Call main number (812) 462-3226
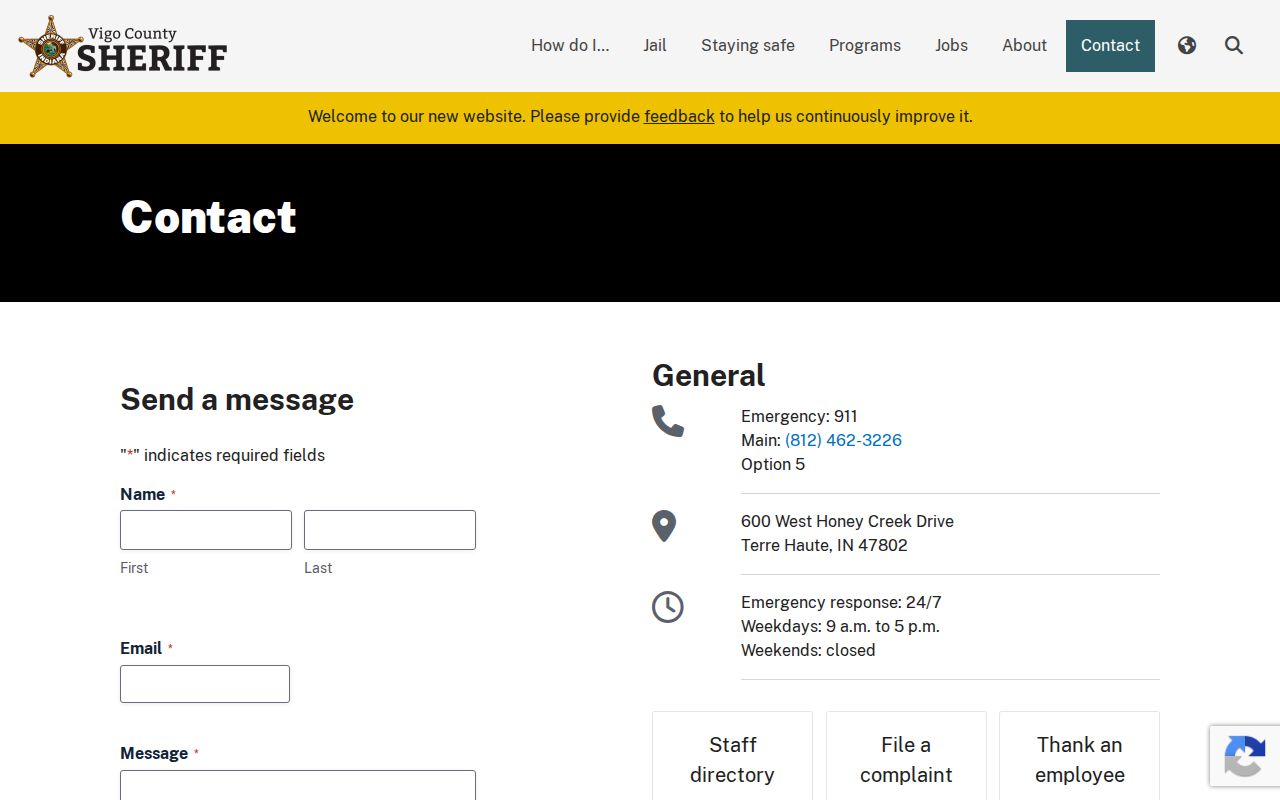 pos(843,440)
